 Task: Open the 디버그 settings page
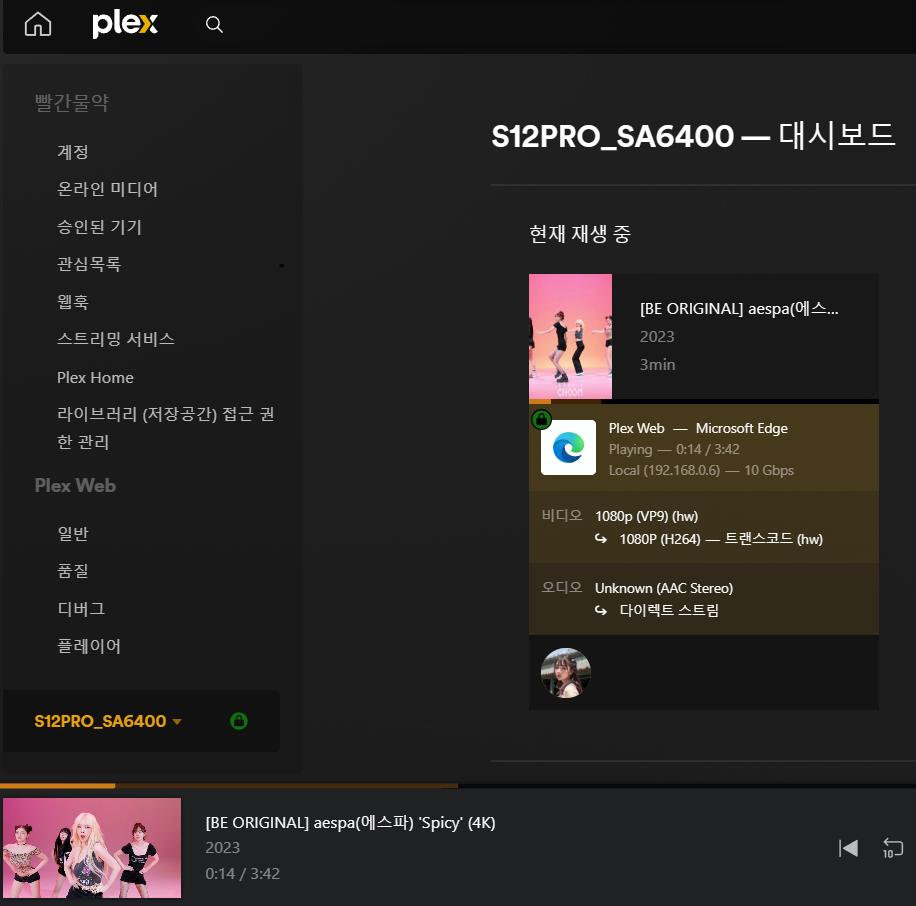(x=81, y=608)
